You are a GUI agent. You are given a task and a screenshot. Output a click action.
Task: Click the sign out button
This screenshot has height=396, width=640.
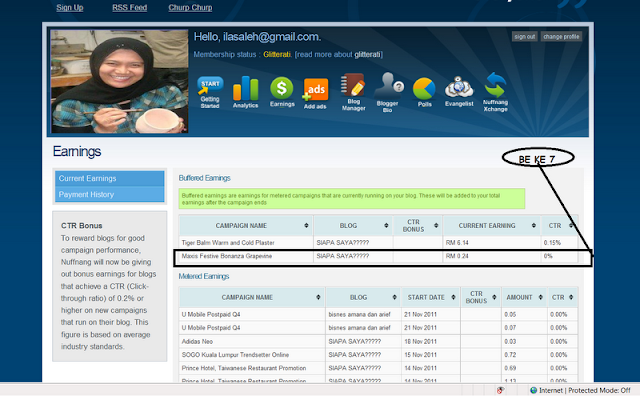click(x=524, y=36)
